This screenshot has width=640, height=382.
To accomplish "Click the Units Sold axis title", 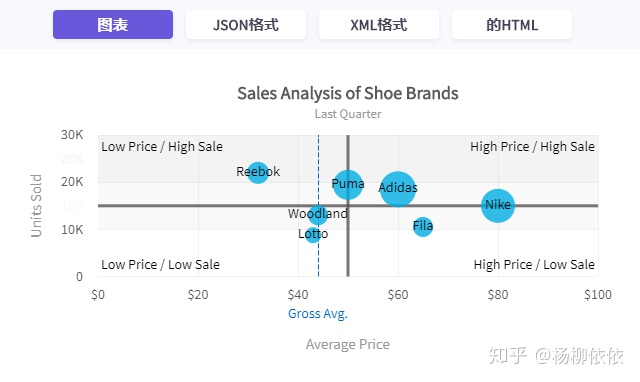I will coord(36,206).
